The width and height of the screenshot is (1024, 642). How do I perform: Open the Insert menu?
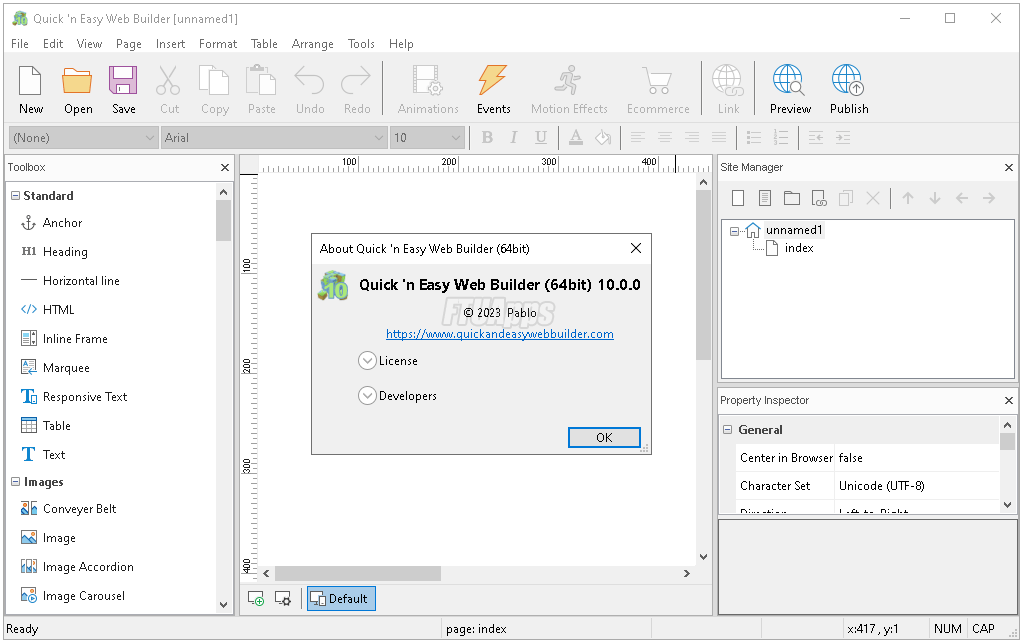170,44
